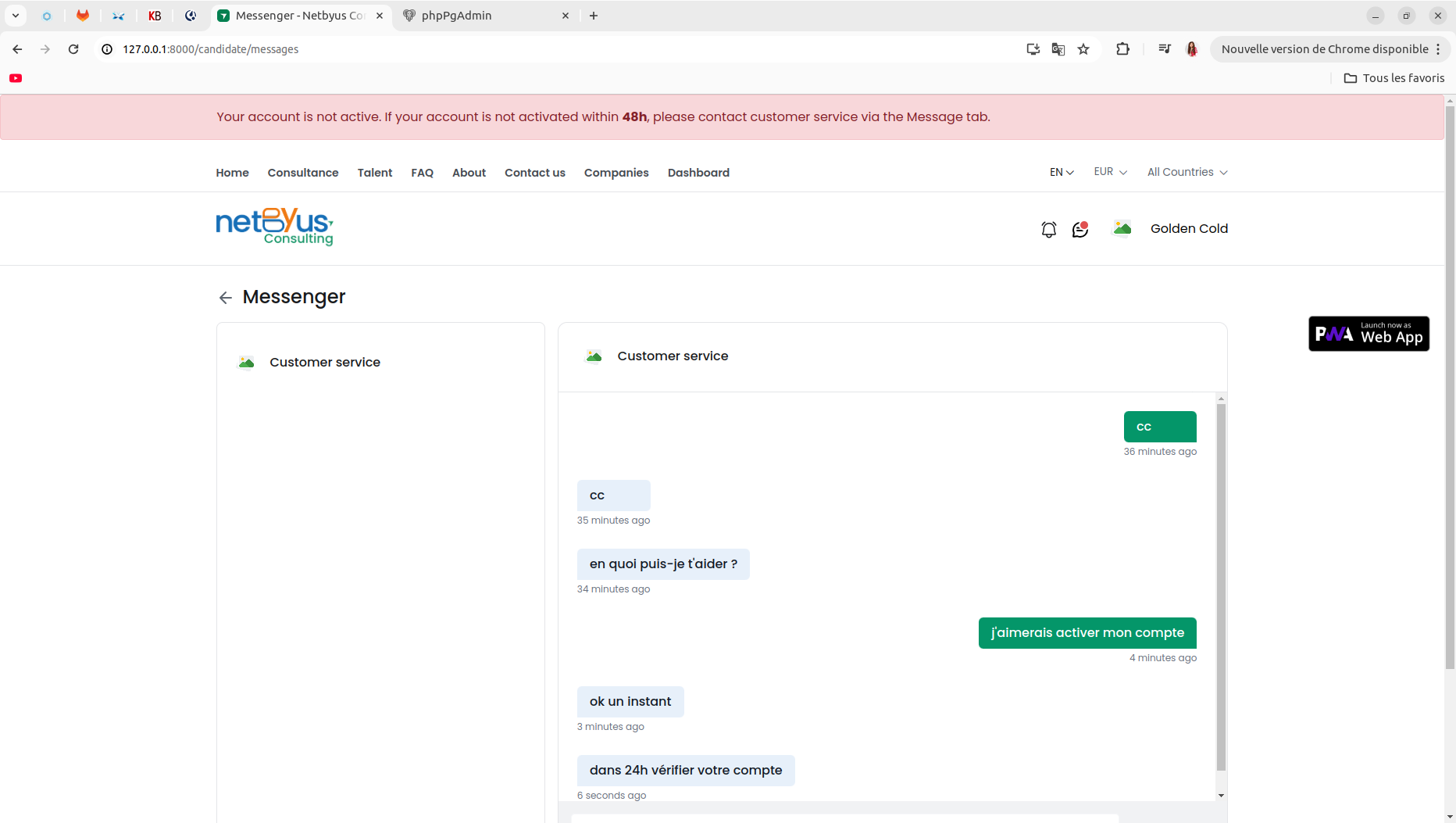
Task: Open the Chrome extensions puzzle icon
Action: pyautogui.click(x=1122, y=49)
